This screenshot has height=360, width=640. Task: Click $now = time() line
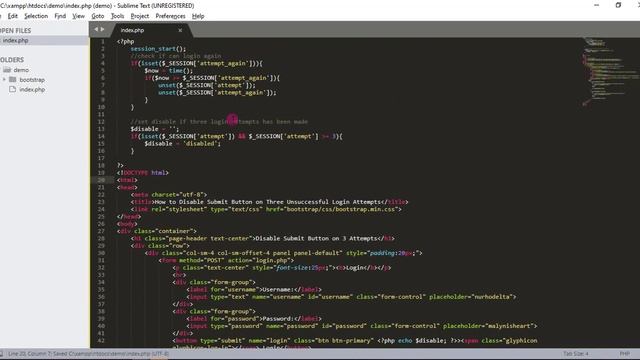tap(169, 71)
